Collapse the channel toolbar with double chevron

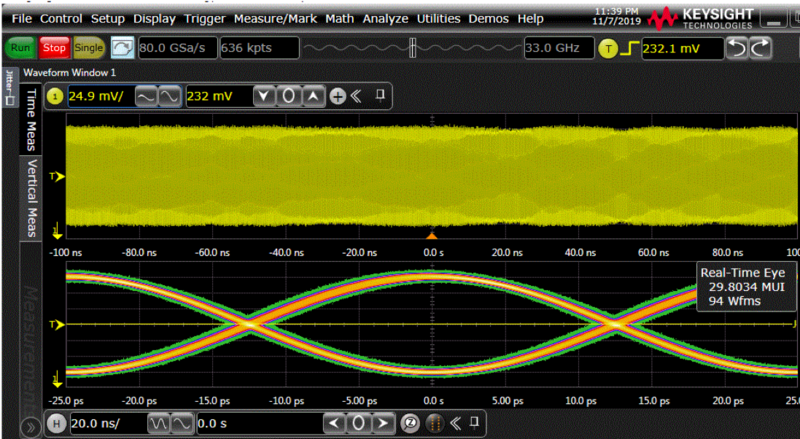(356, 95)
